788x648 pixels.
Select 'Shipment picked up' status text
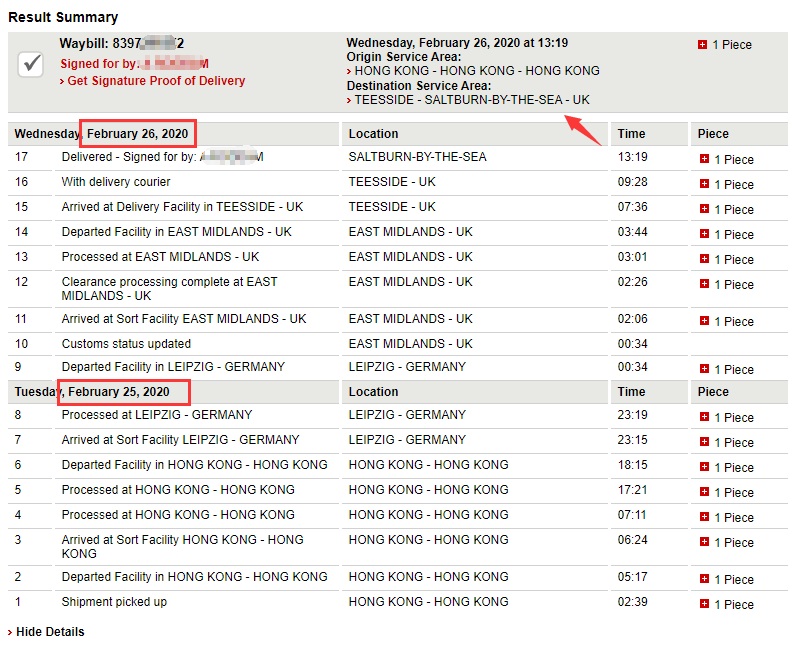click(114, 602)
